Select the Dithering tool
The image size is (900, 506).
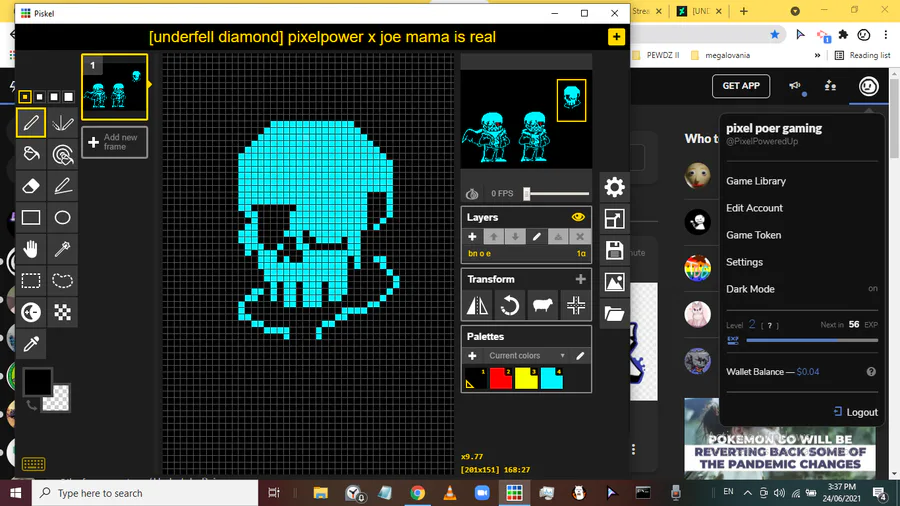(63, 312)
